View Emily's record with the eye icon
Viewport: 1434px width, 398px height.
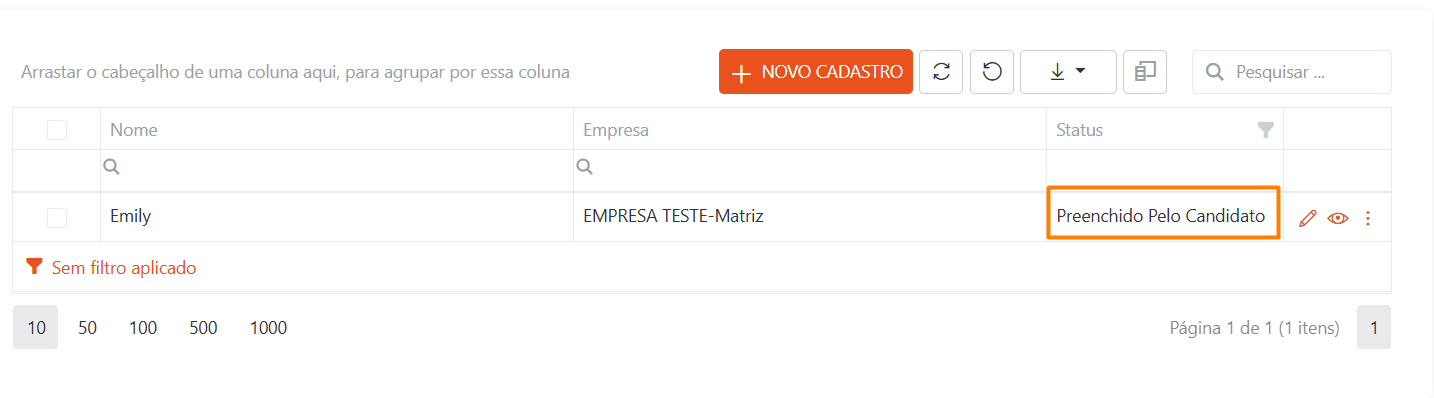[1338, 218]
